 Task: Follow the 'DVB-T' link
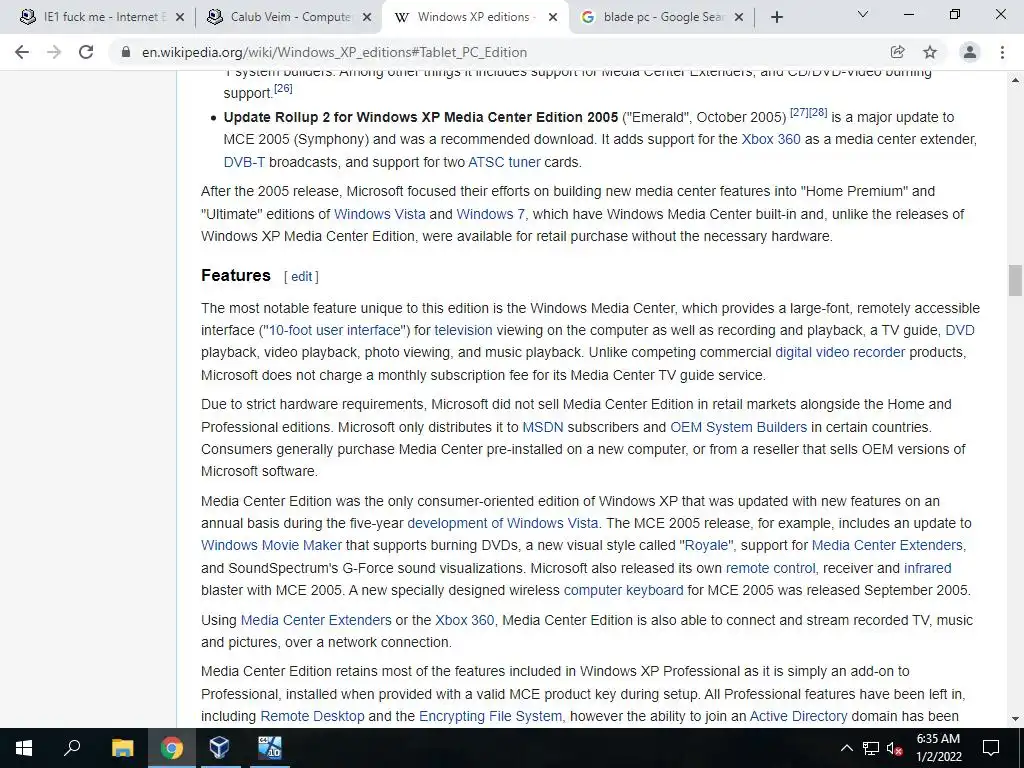pos(244,162)
